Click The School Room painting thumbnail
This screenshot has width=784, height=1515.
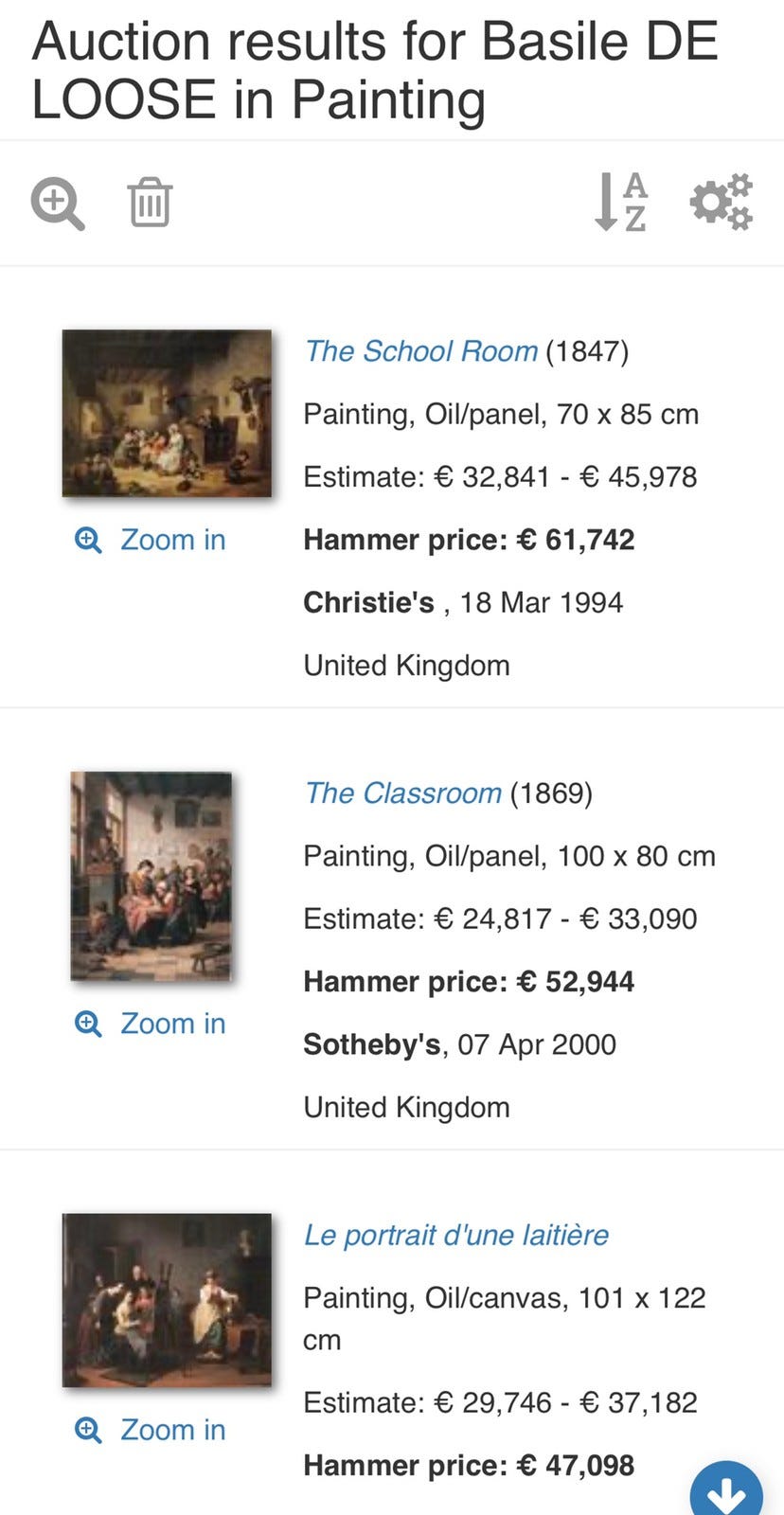[167, 413]
